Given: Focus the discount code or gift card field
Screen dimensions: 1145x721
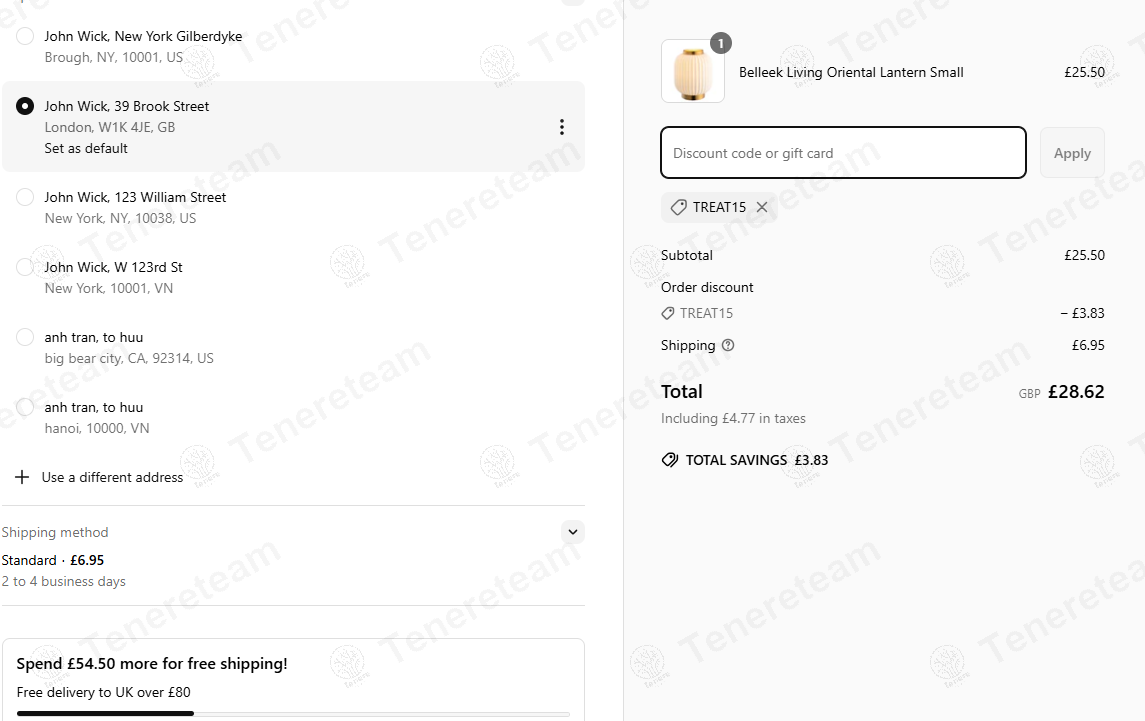Looking at the screenshot, I should [x=843, y=153].
